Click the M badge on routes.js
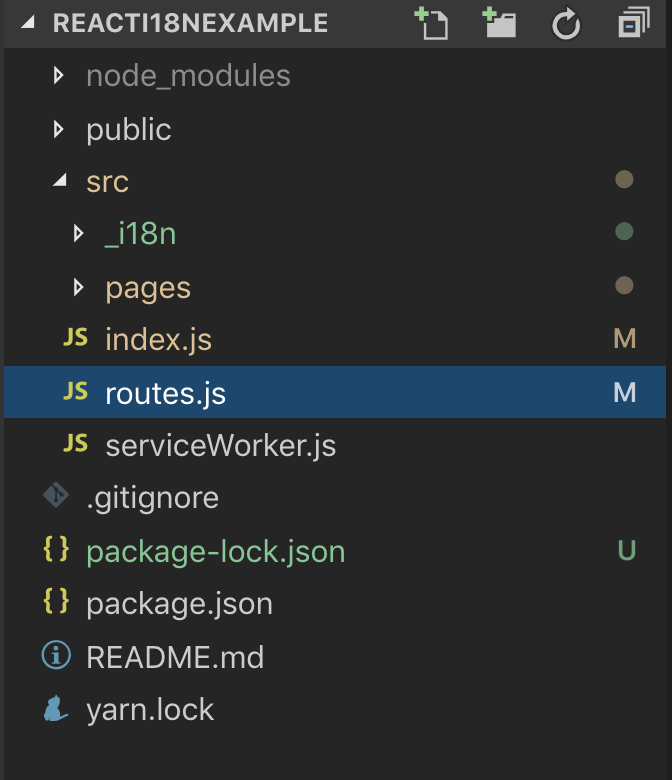 pyautogui.click(x=625, y=392)
